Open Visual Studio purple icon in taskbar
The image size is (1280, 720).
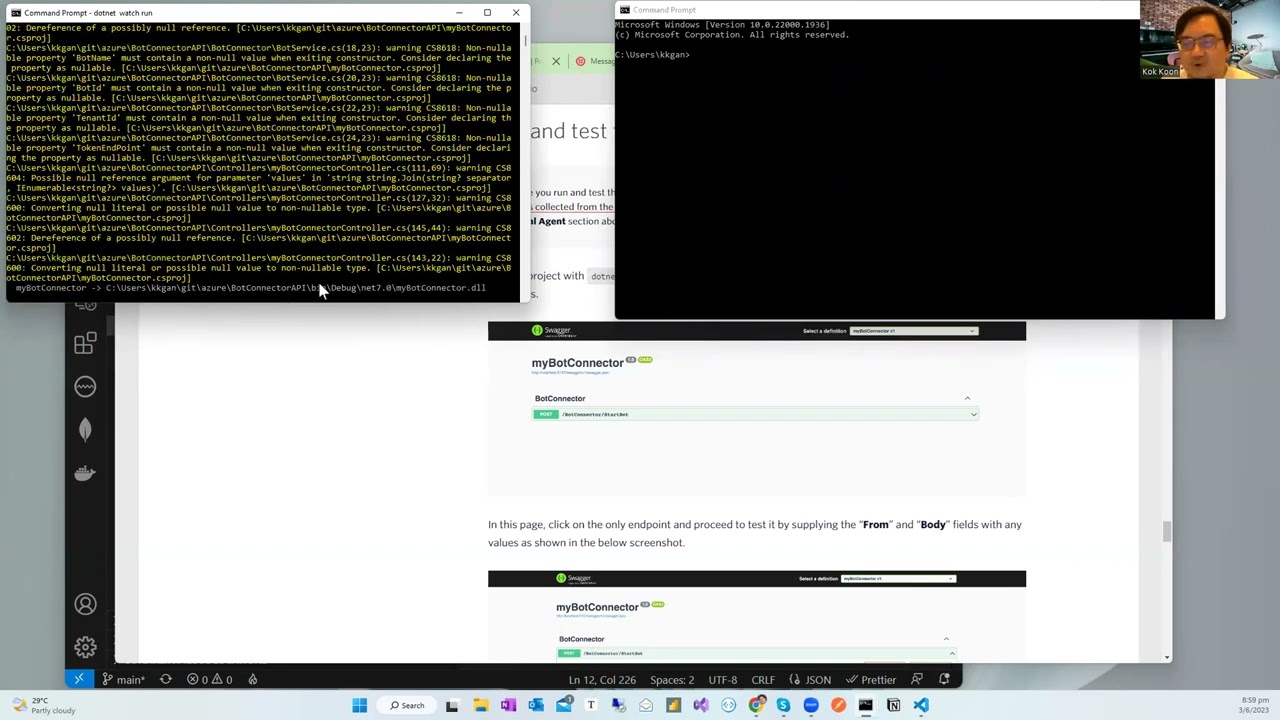(700, 705)
